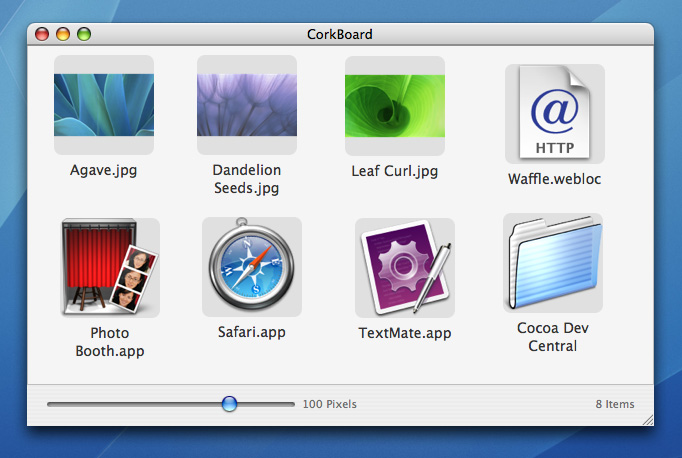Close the CorkBoard window with red button

42,34
